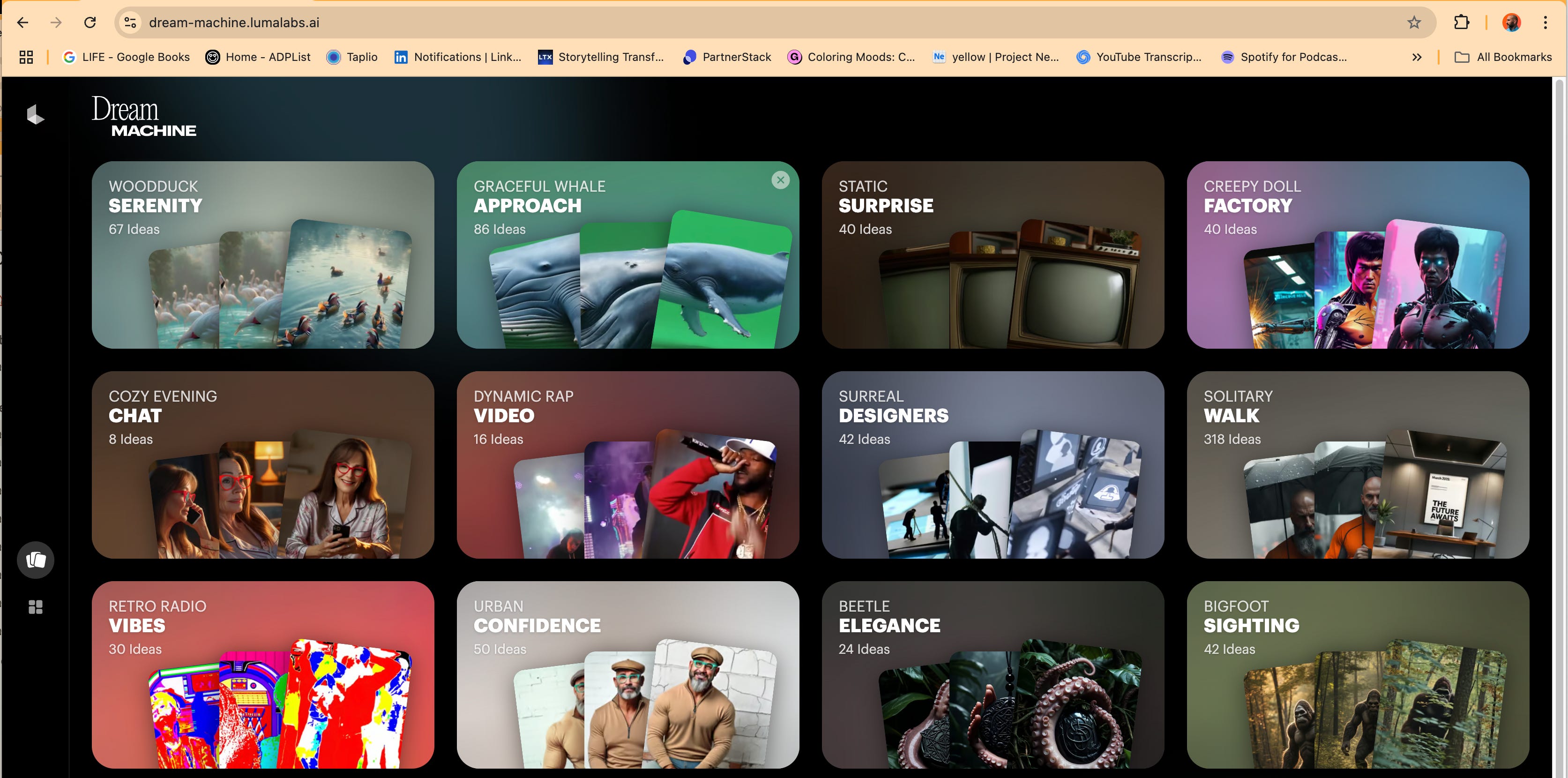The image size is (1568, 778).
Task: Click the grid view icon in sidebar
Action: click(x=35, y=606)
